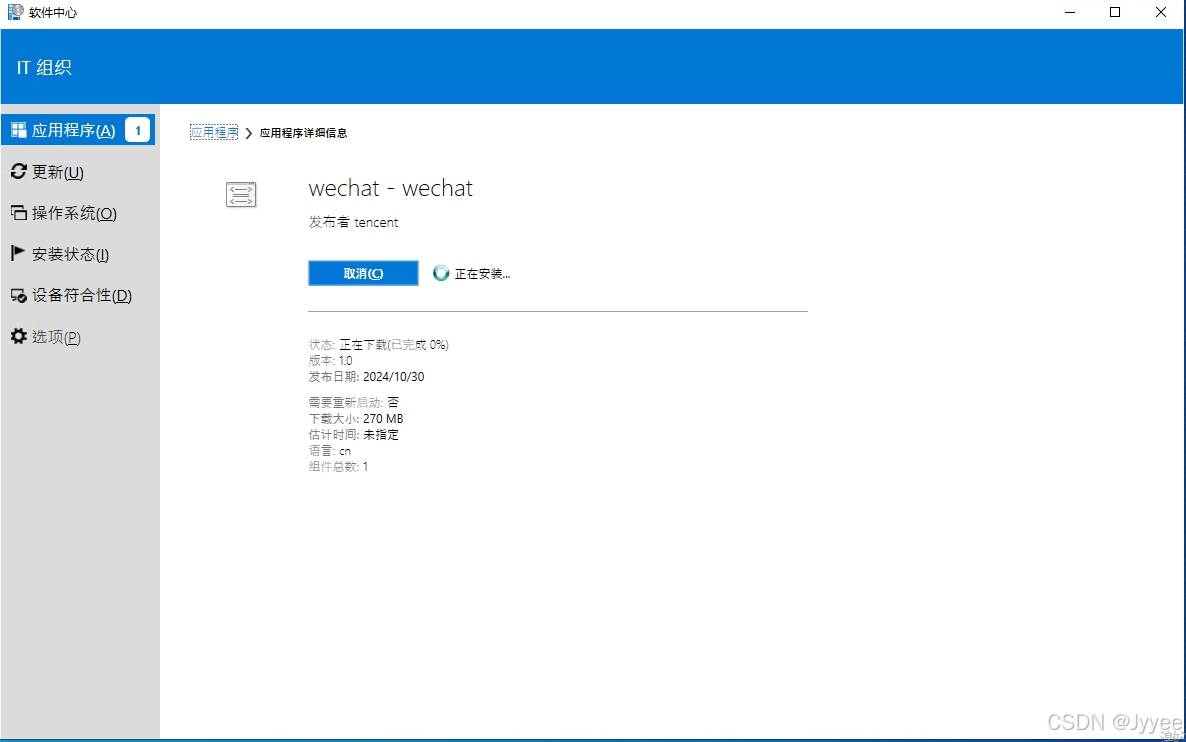Click the 软件中心 icon in title bar
Image resolution: width=1186 pixels, height=742 pixels.
tap(12, 12)
